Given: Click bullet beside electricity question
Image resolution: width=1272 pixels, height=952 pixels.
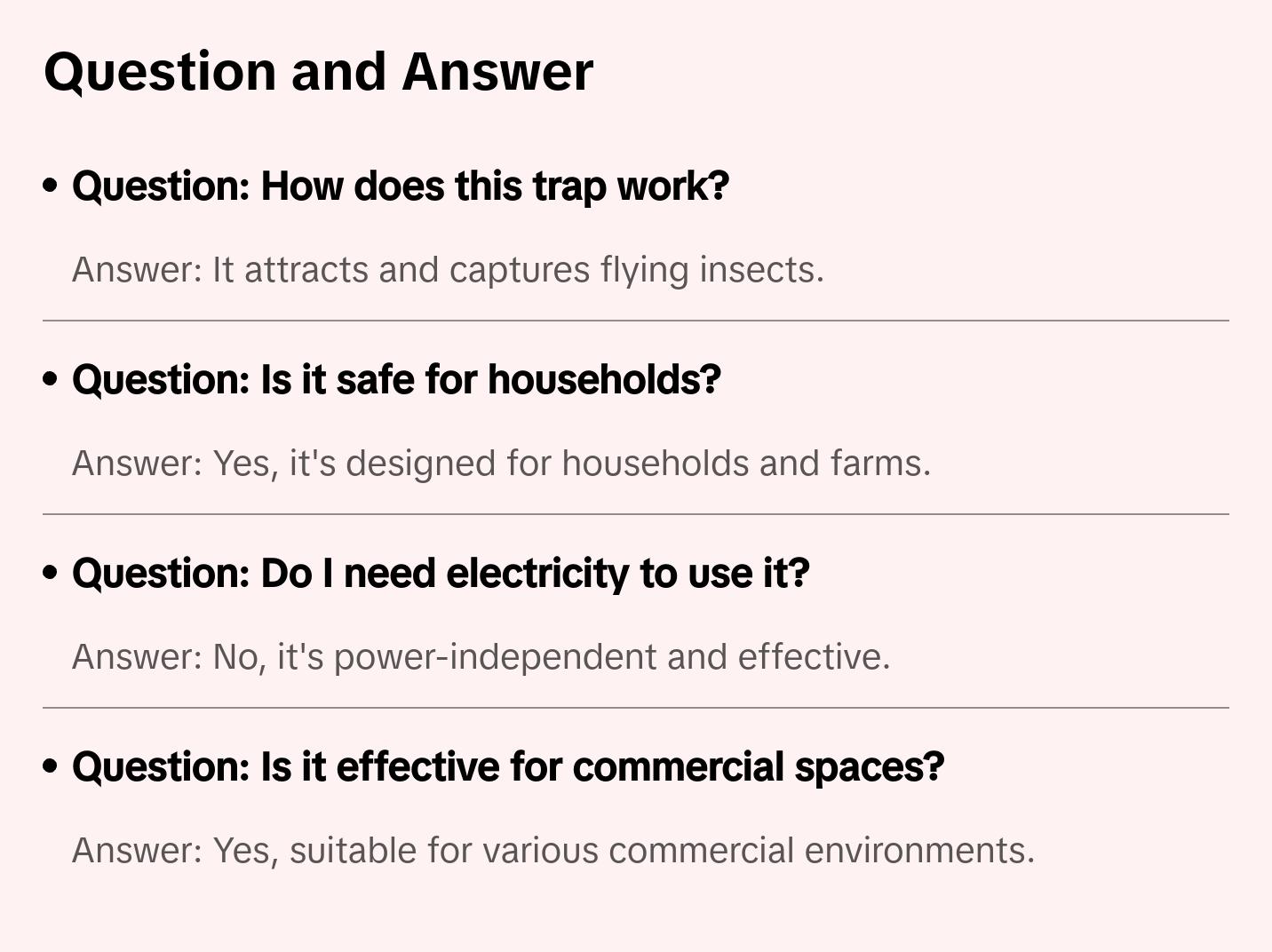Looking at the screenshot, I should click(x=51, y=573).
